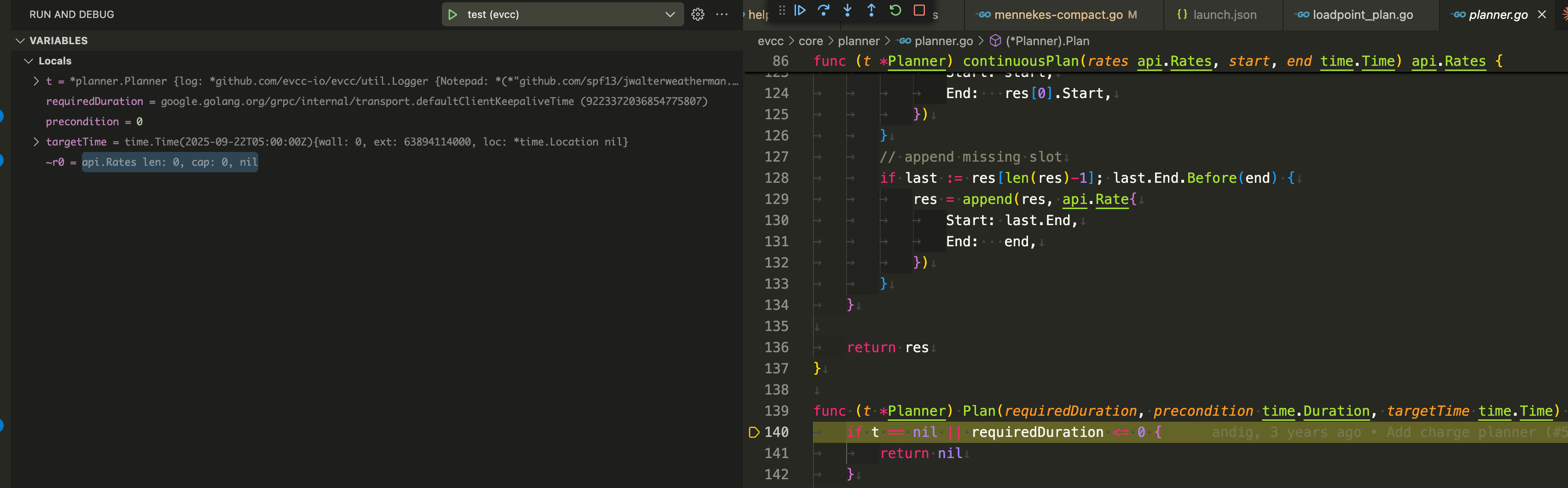Click 'requiredDuration' in the line 140 condition
Image resolution: width=1568 pixels, height=488 pixels.
click(1037, 432)
